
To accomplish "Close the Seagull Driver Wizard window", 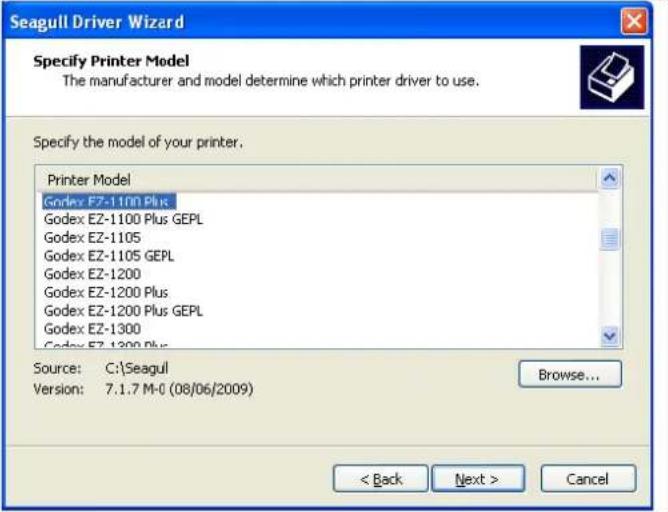I will tap(633, 21).
